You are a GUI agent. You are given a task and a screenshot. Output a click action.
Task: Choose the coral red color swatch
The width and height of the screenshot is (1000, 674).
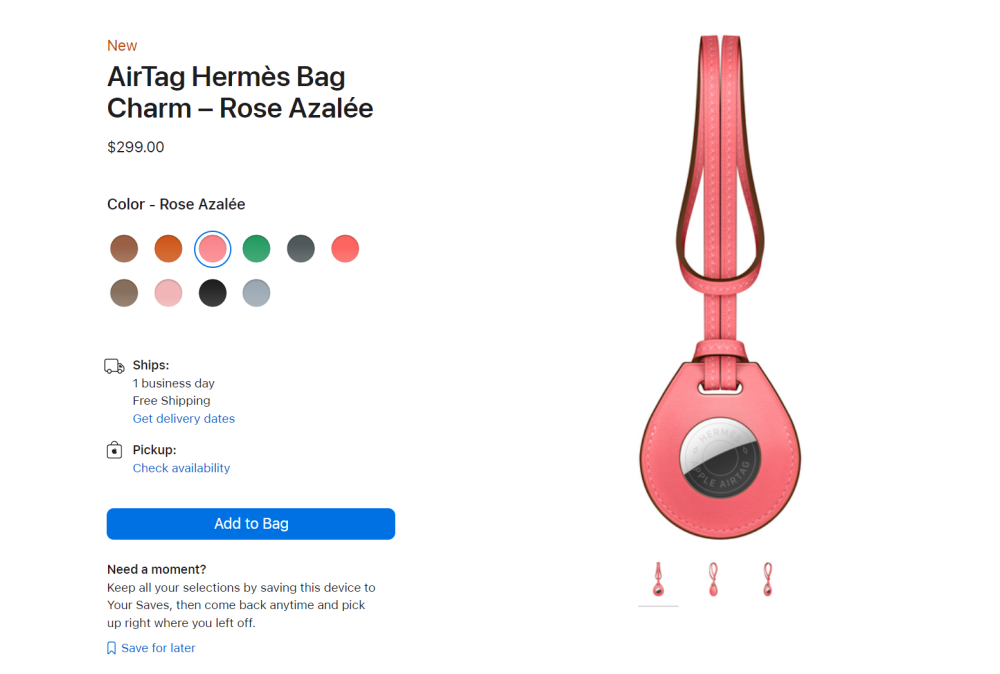(x=345, y=249)
